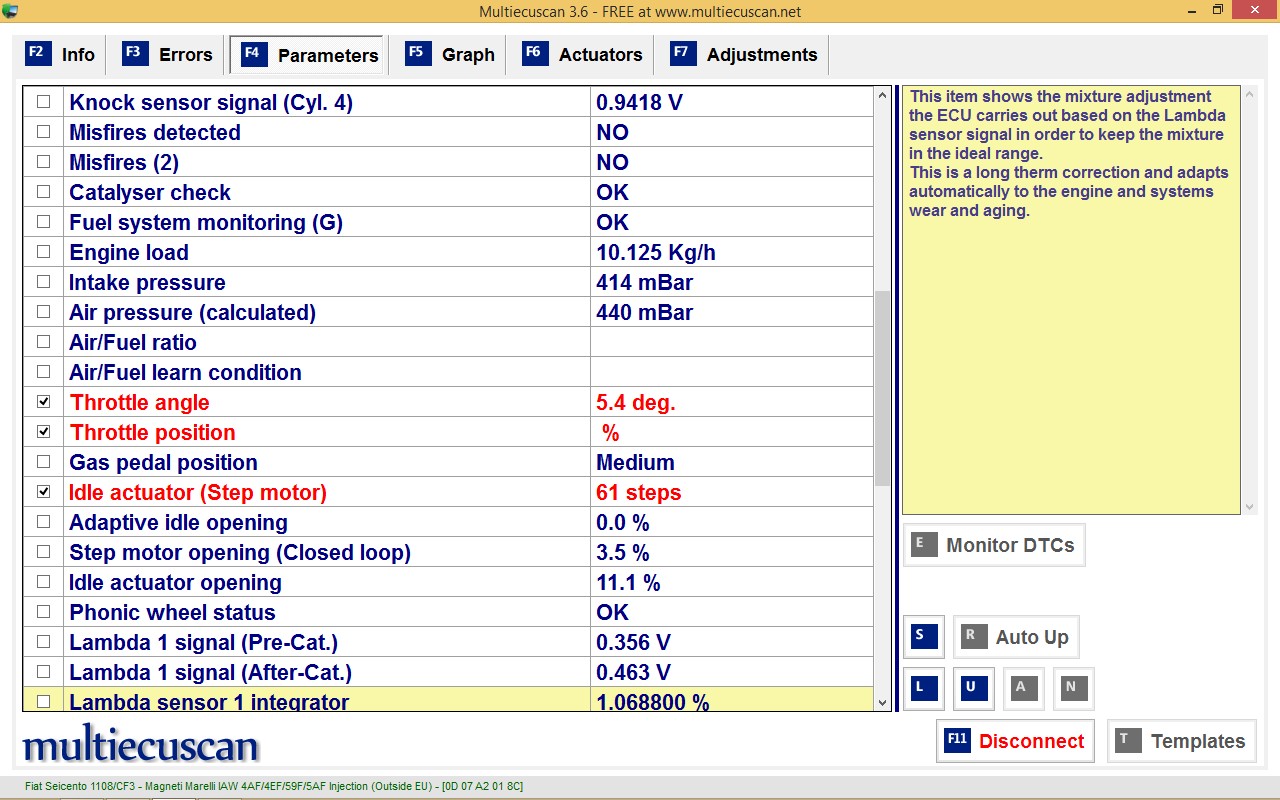Click the OK value for Phonic wheel status

pos(612,612)
